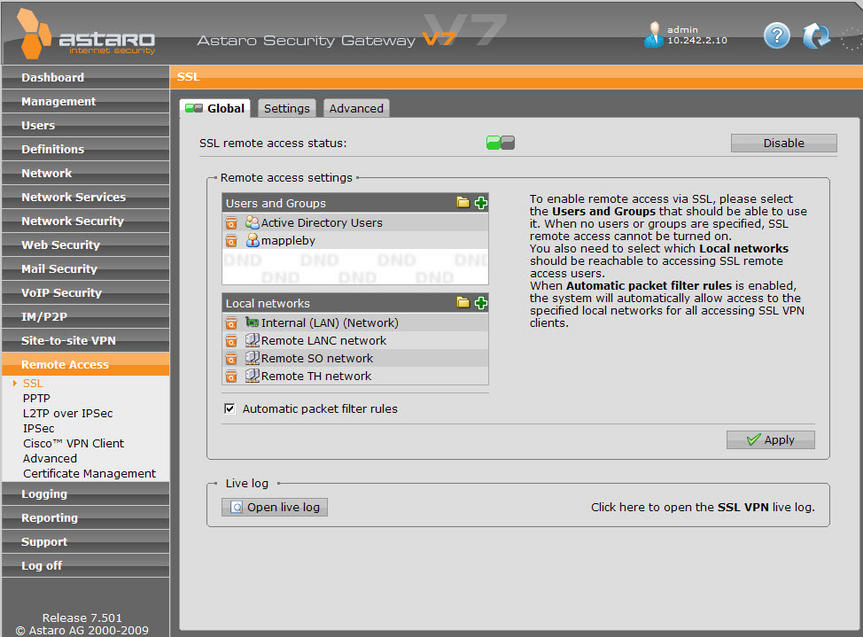Click the Disable button
Viewport: 863px width, 637px height.
point(784,143)
